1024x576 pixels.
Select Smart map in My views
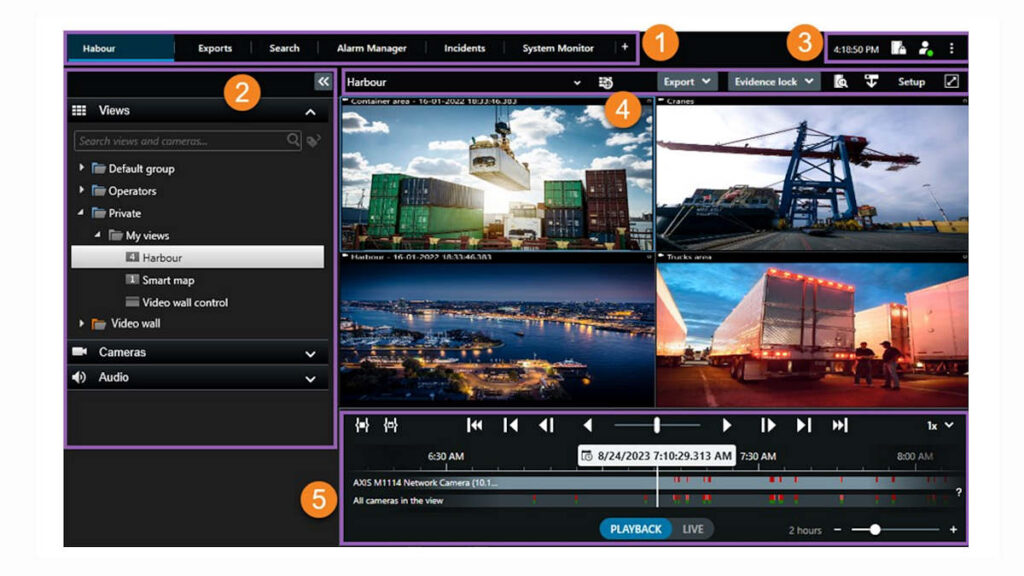(x=168, y=280)
